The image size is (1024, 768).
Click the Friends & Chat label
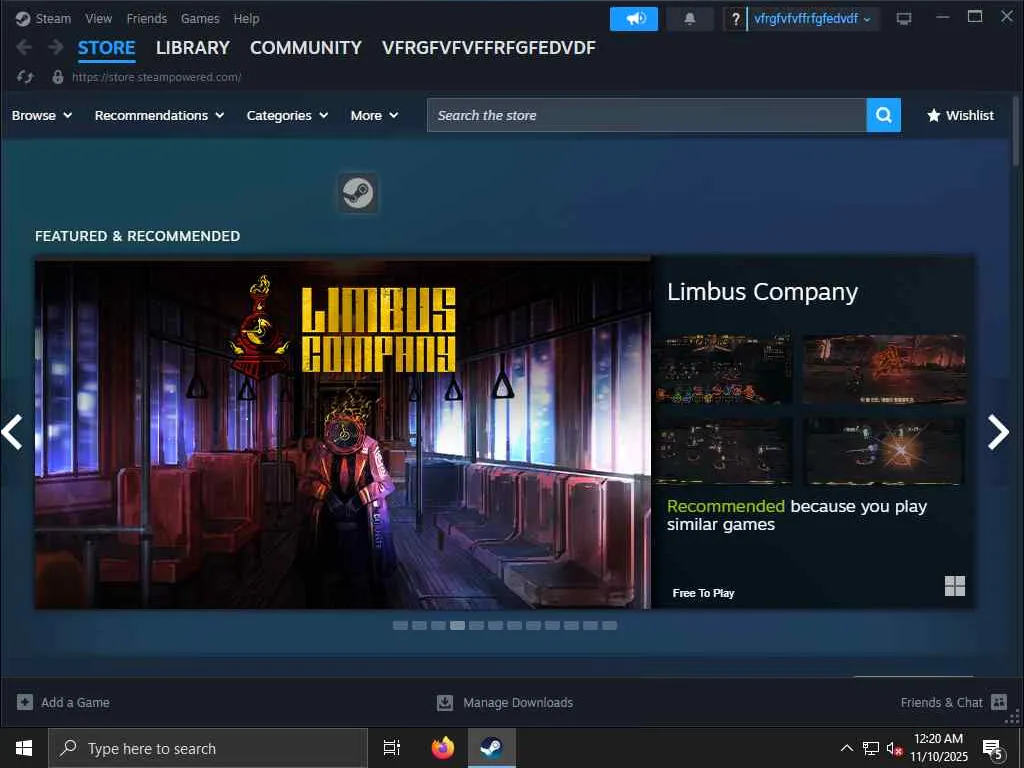coord(941,703)
